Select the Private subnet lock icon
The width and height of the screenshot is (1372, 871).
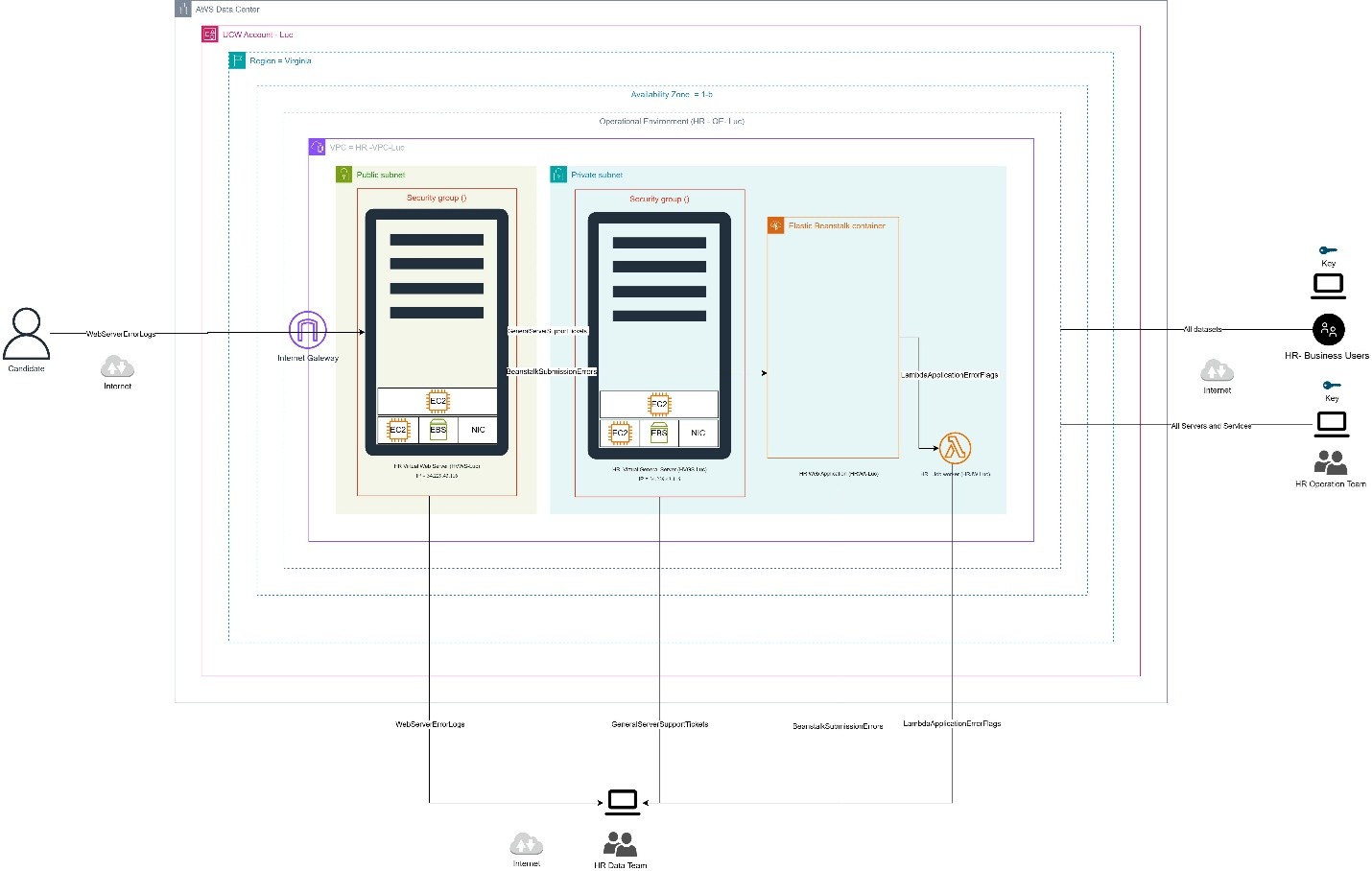pos(558,174)
